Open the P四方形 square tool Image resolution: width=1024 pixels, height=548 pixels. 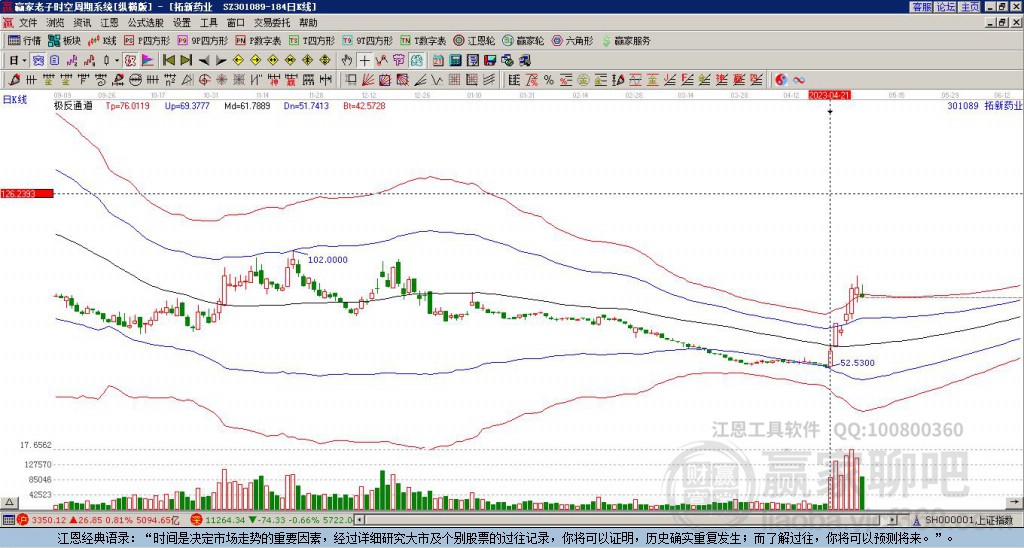click(x=147, y=40)
